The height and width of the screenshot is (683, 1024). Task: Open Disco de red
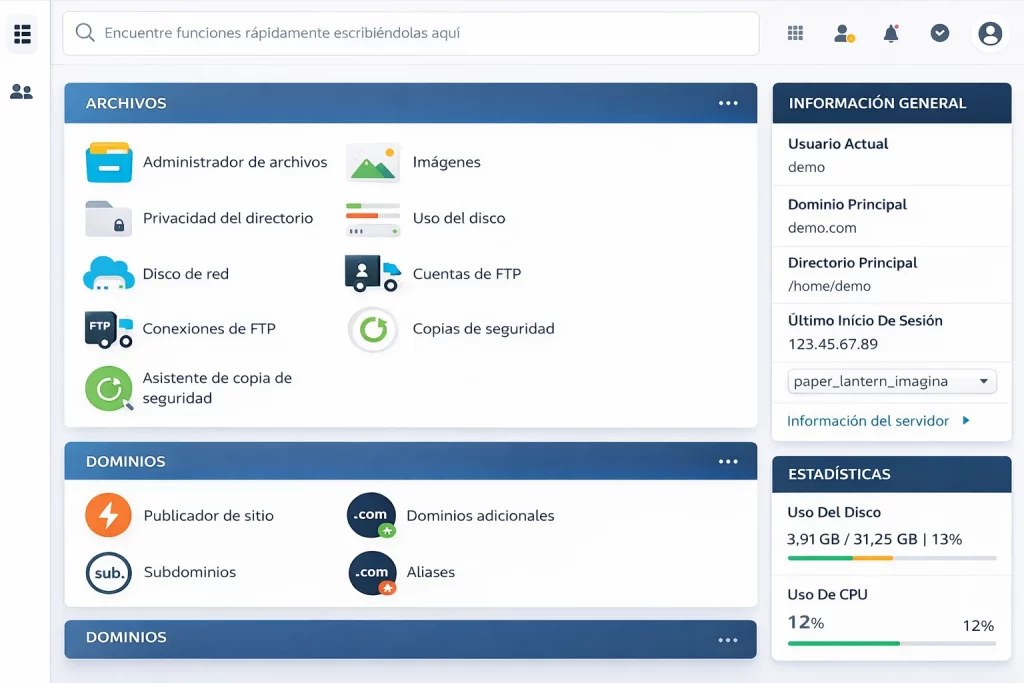point(109,273)
